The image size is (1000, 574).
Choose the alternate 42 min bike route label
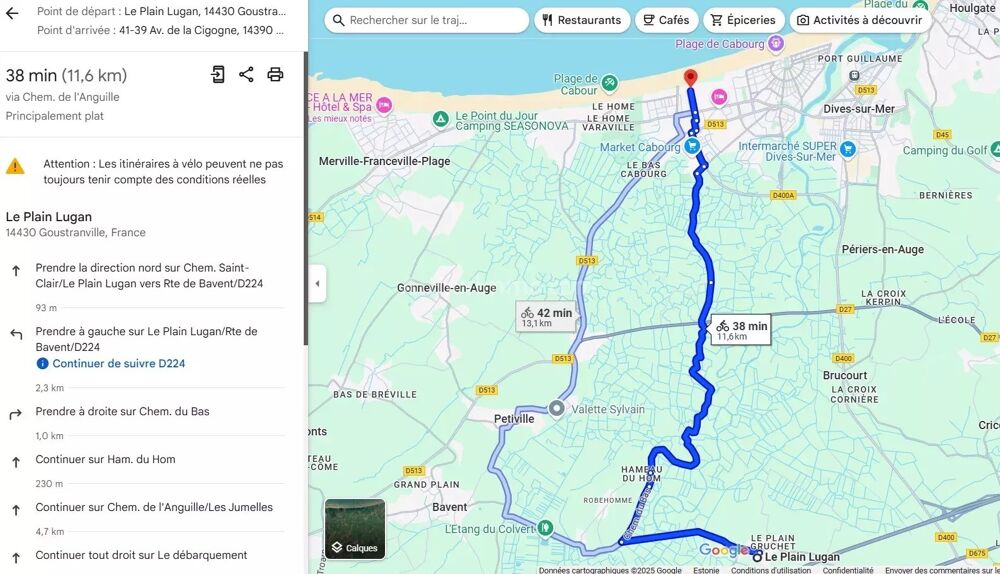pos(546,317)
